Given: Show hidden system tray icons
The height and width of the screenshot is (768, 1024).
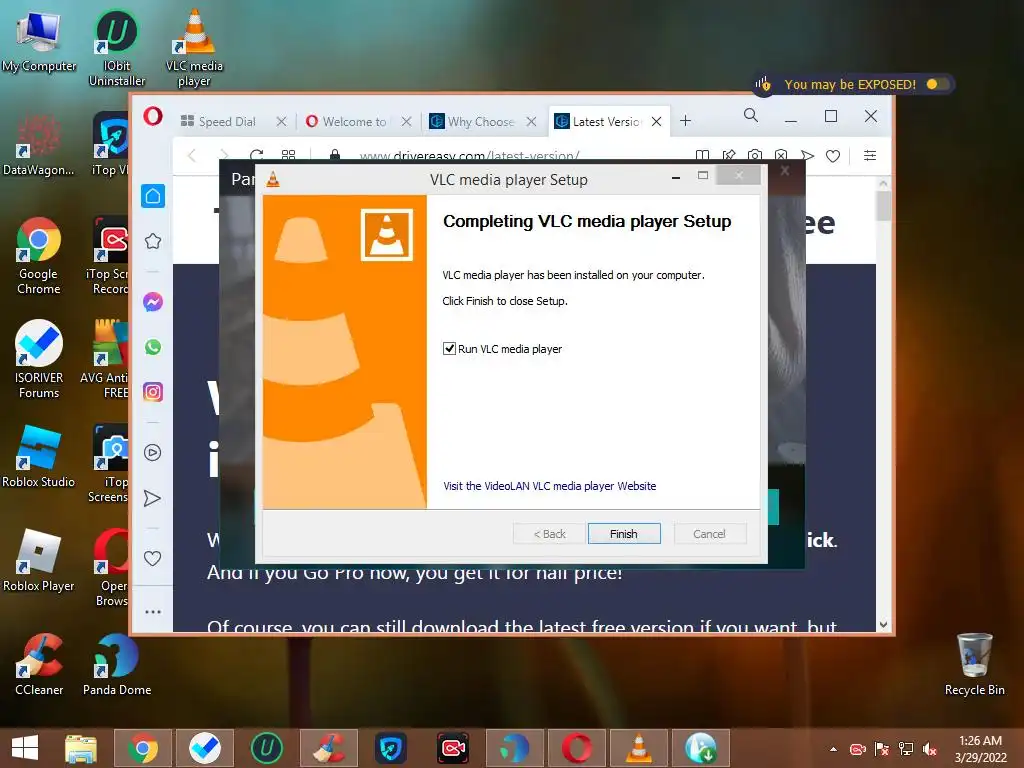Looking at the screenshot, I should click(833, 749).
